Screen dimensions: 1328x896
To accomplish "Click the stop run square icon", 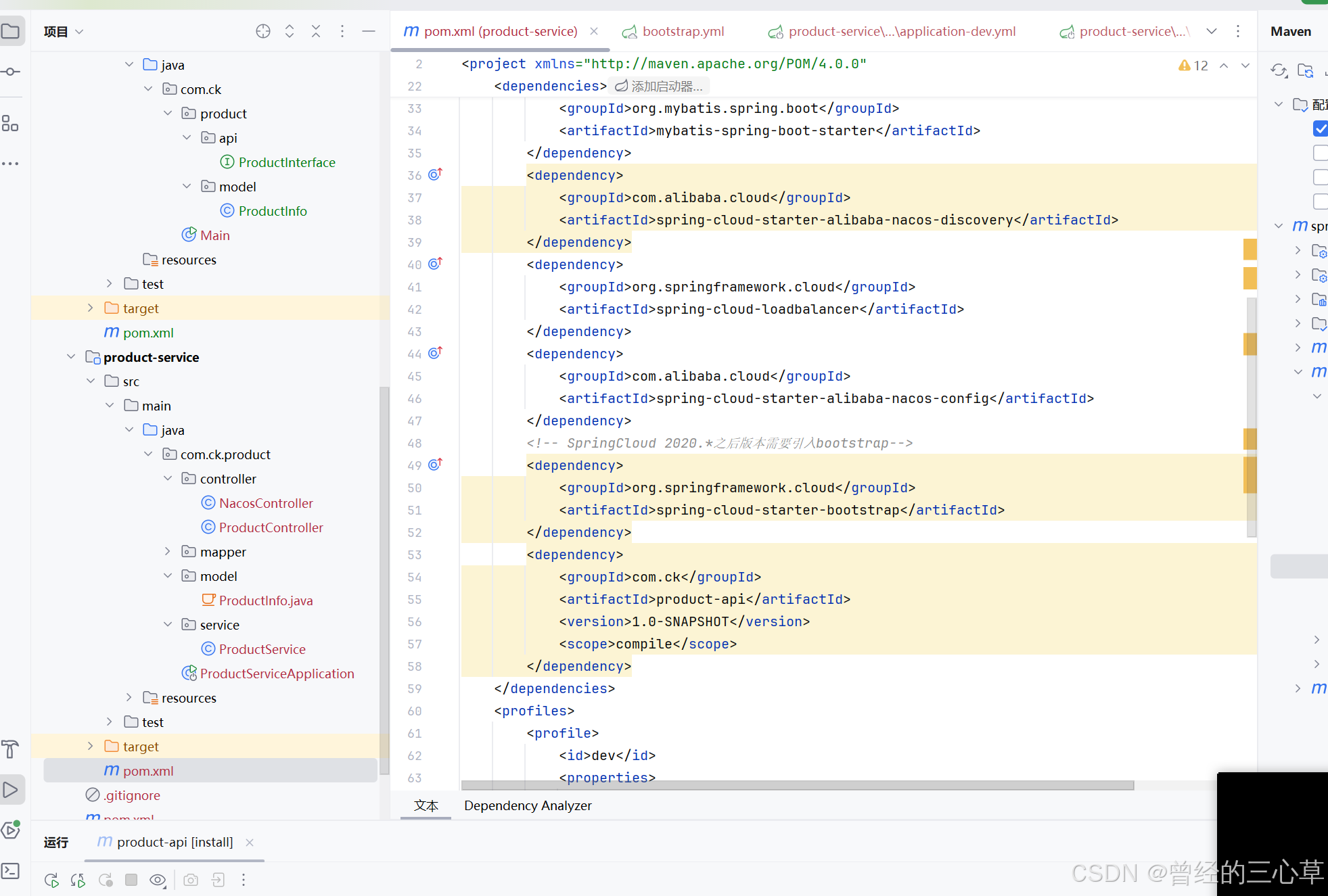I will click(x=131, y=880).
